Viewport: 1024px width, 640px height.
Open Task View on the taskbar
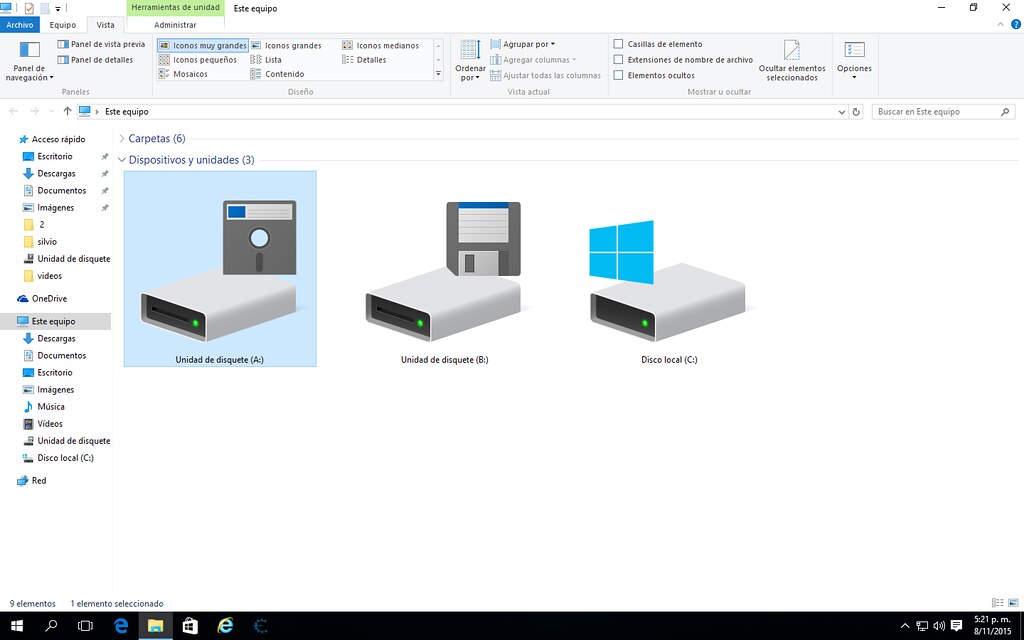pos(85,626)
